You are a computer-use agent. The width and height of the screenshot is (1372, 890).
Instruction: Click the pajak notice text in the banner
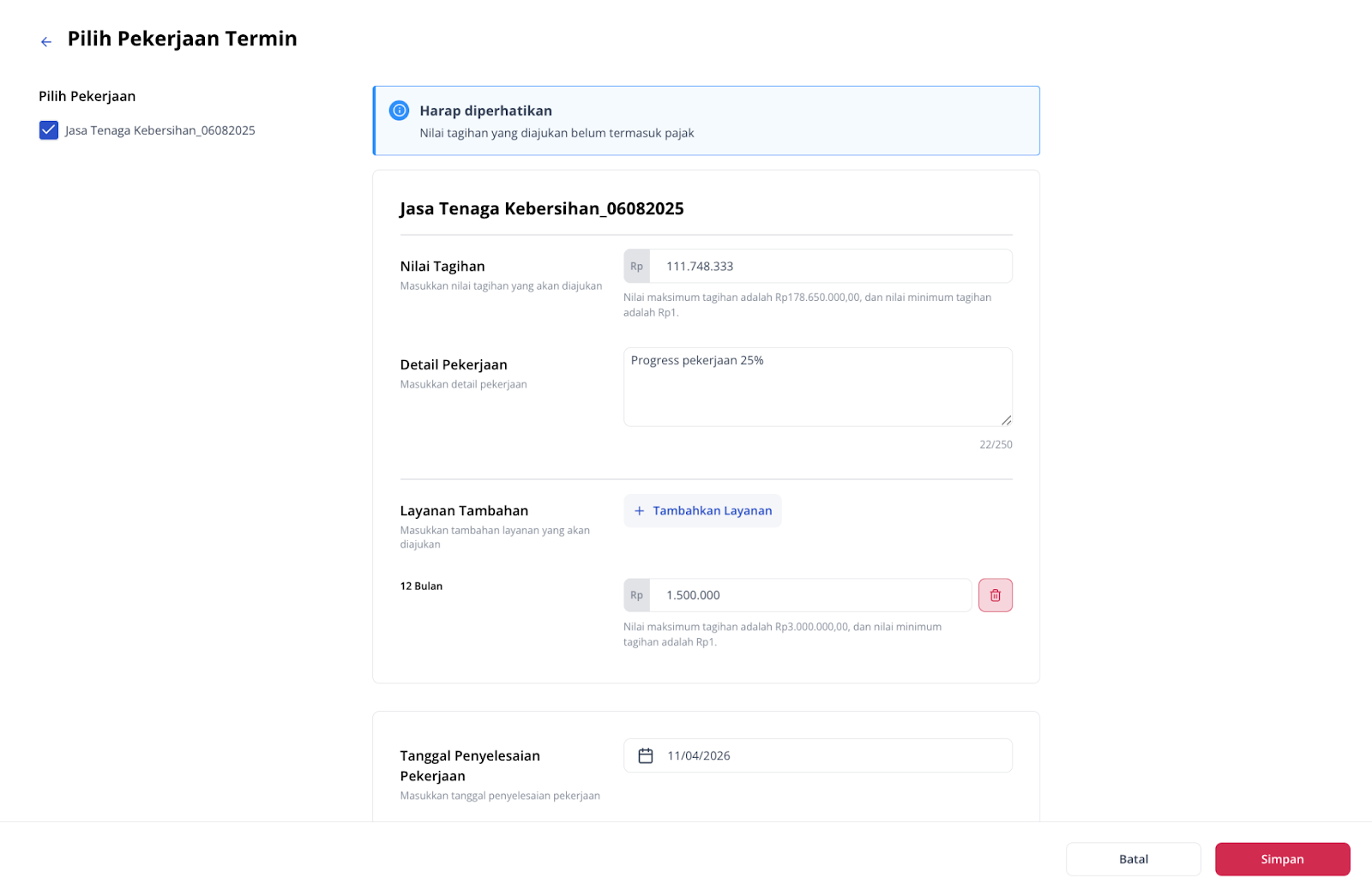pyautogui.click(x=557, y=133)
